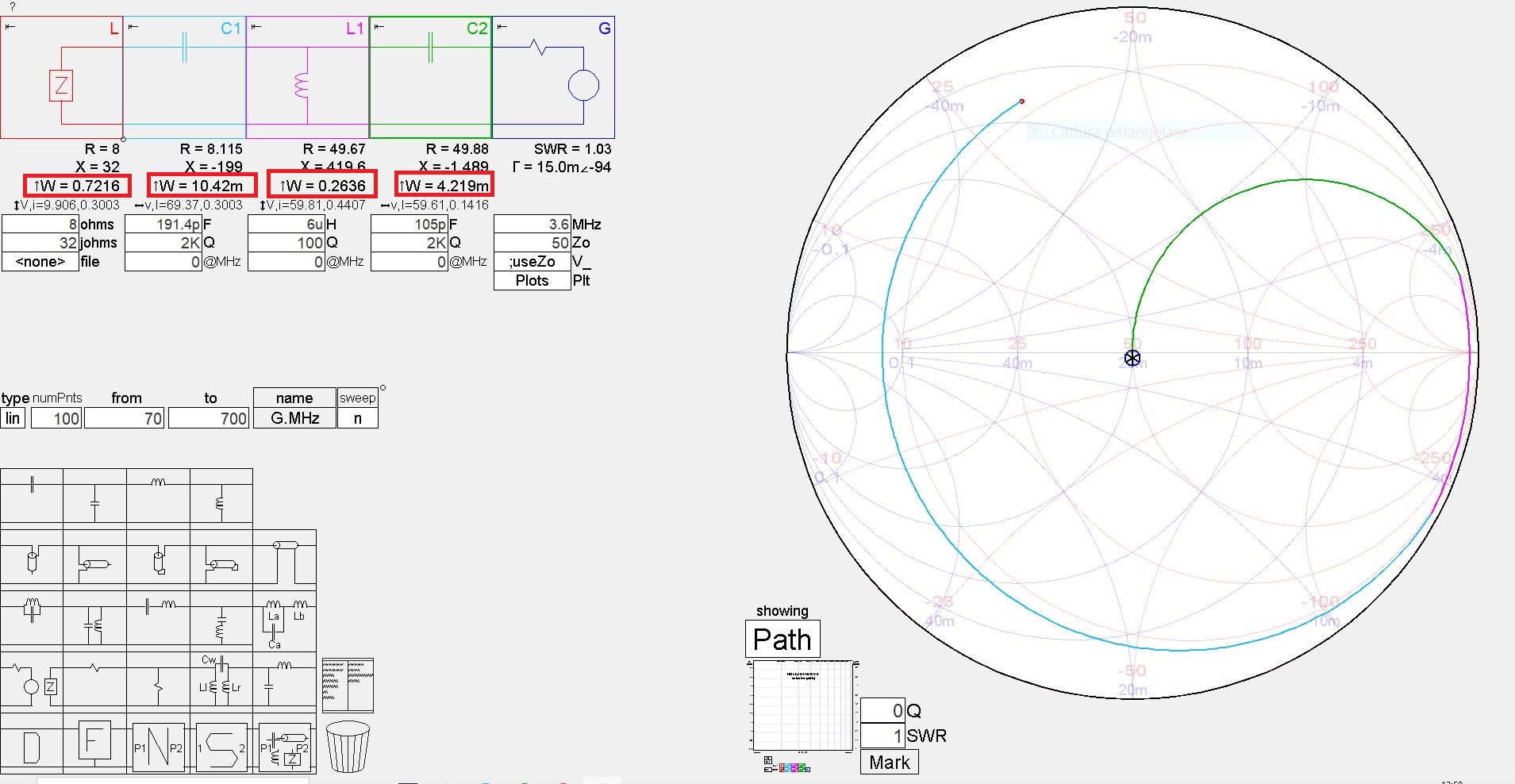Screen dimensions: 1515x784
Task: Click the Path showing mode button
Action: (x=782, y=639)
